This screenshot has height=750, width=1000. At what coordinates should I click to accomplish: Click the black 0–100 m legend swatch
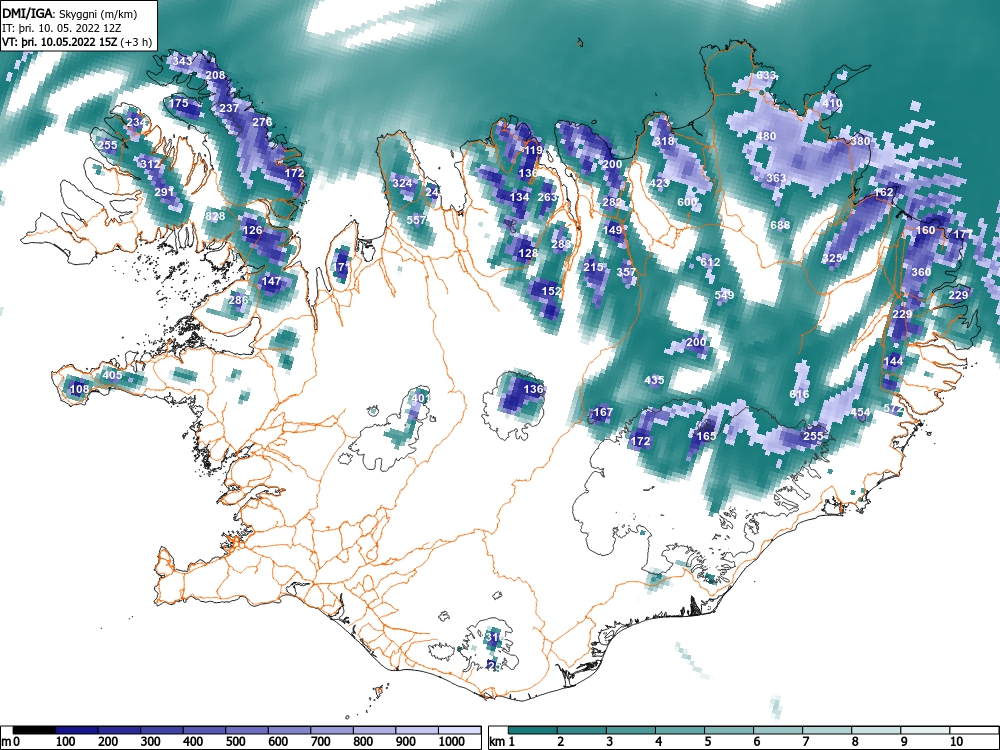[x=34, y=730]
